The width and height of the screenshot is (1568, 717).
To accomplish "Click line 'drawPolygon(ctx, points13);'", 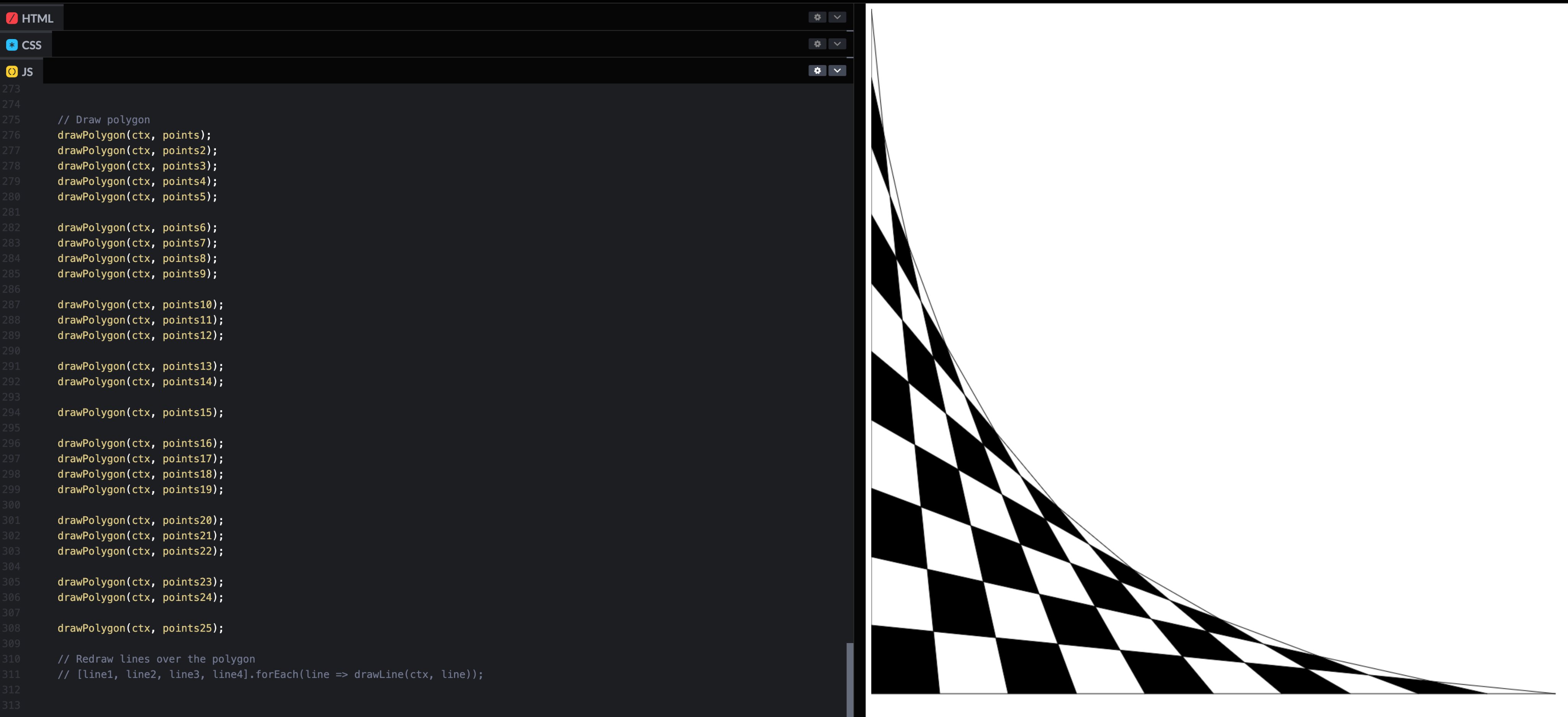I will (140, 366).
